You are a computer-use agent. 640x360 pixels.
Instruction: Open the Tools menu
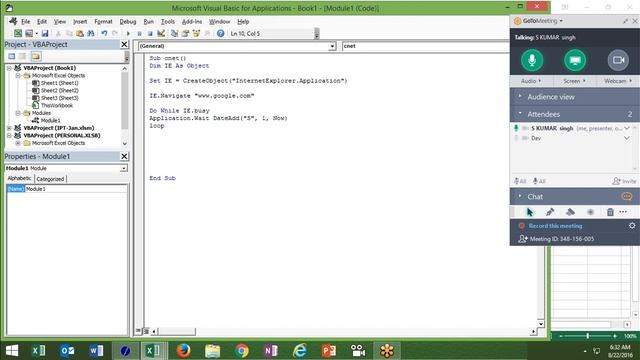tap(167, 22)
